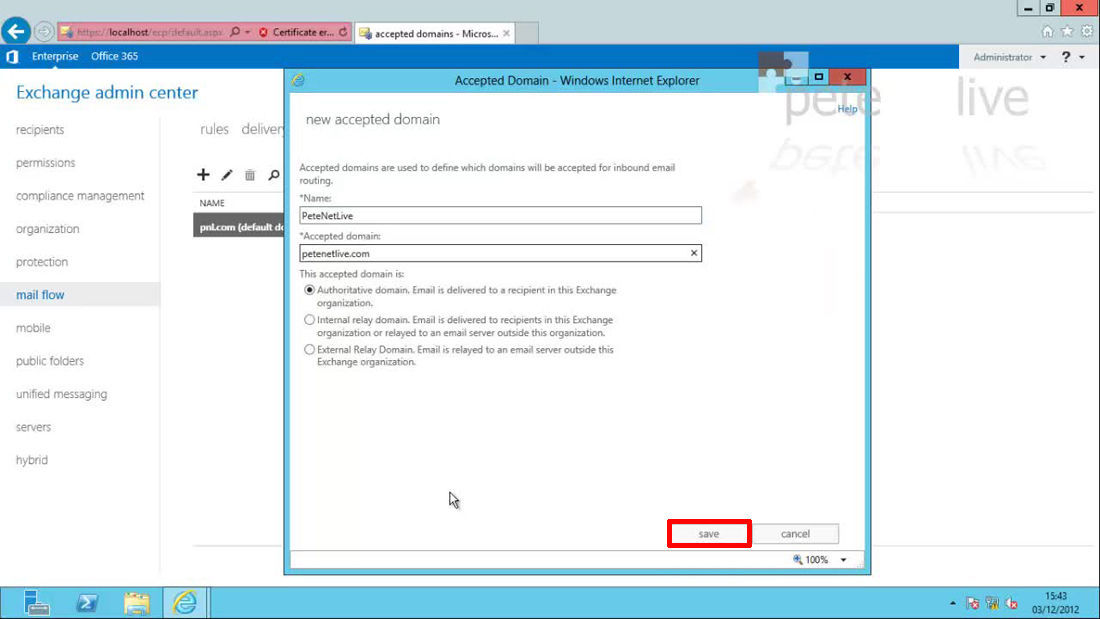Image resolution: width=1100 pixels, height=619 pixels.
Task: Go to compliance management section
Action: click(x=80, y=196)
